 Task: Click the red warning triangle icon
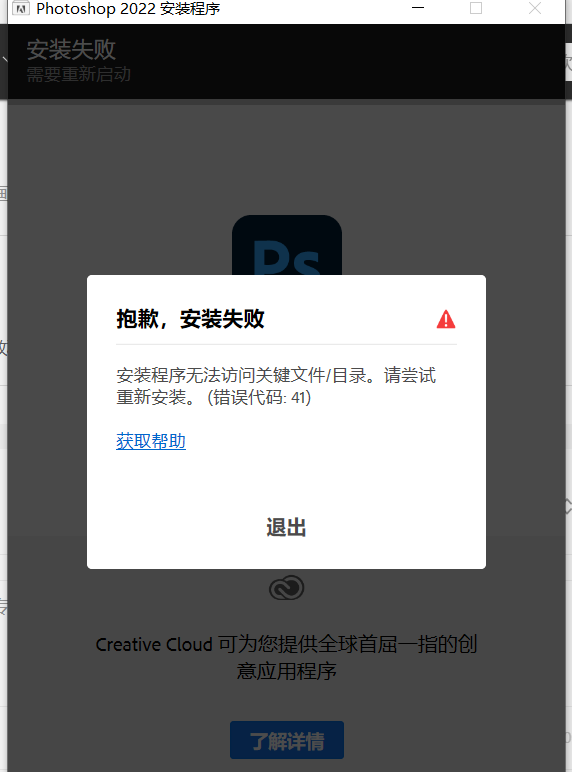(x=446, y=319)
